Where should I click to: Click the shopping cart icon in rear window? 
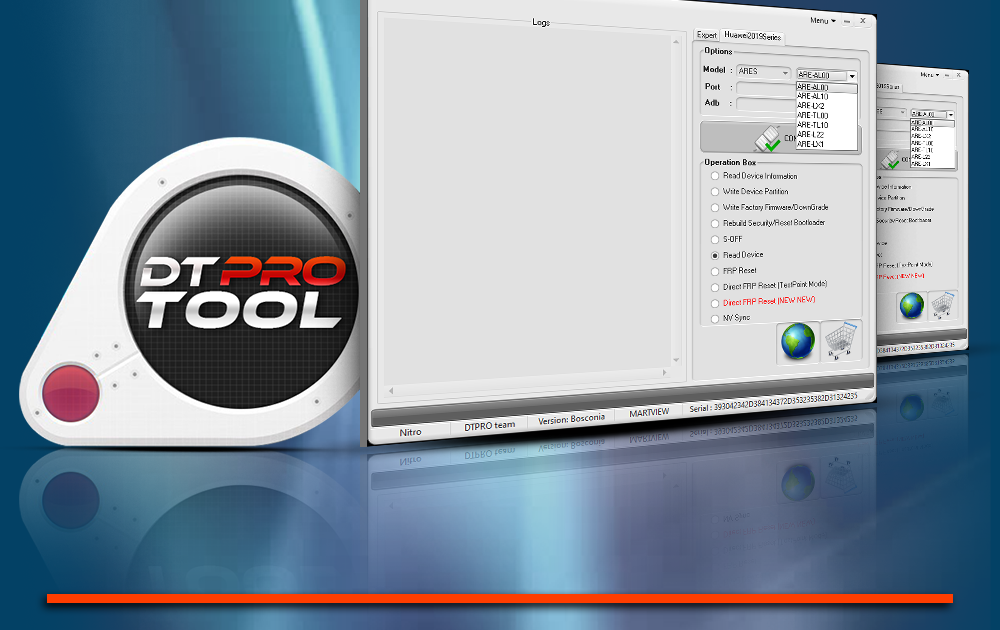tap(942, 304)
